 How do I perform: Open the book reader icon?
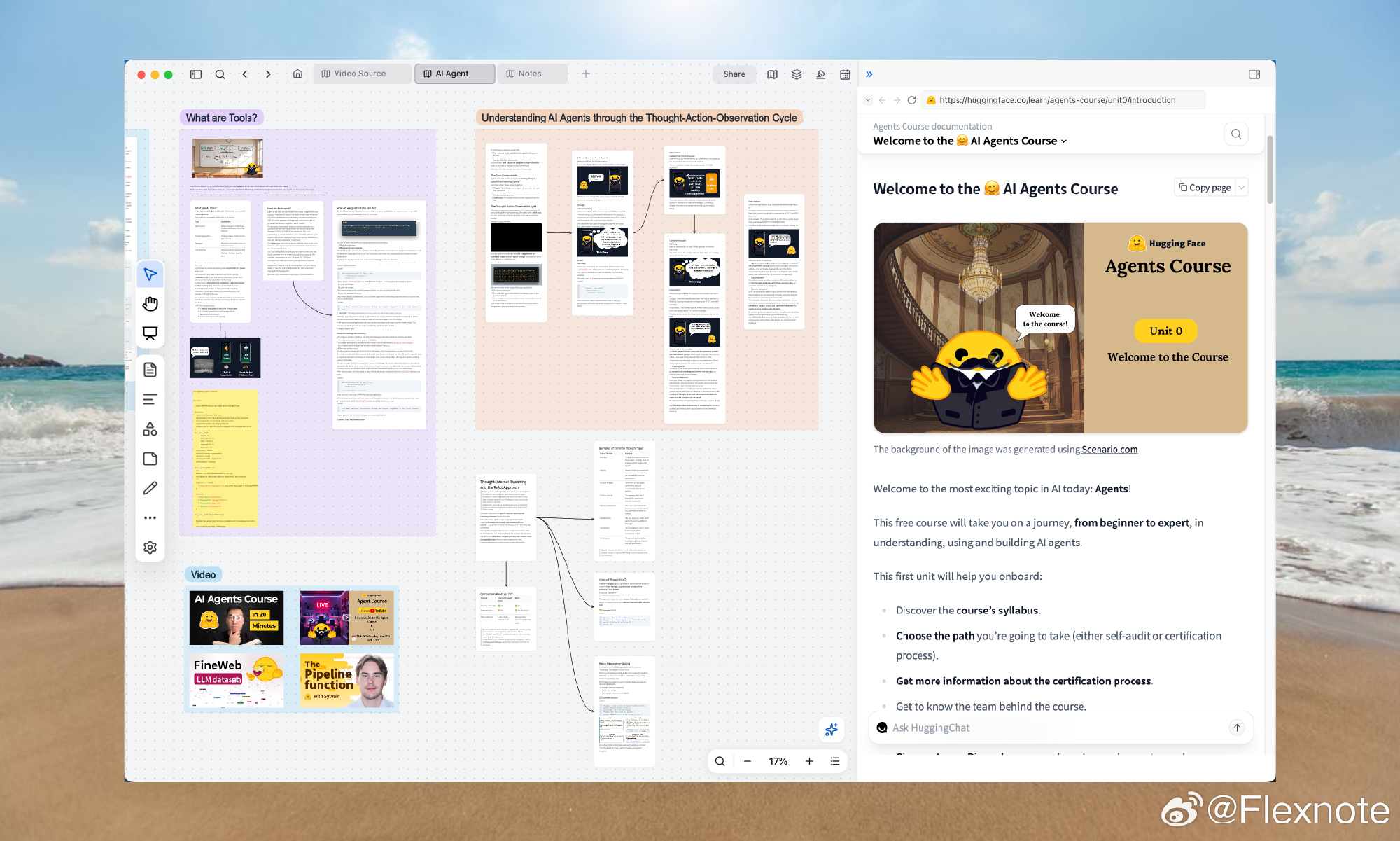(x=772, y=74)
